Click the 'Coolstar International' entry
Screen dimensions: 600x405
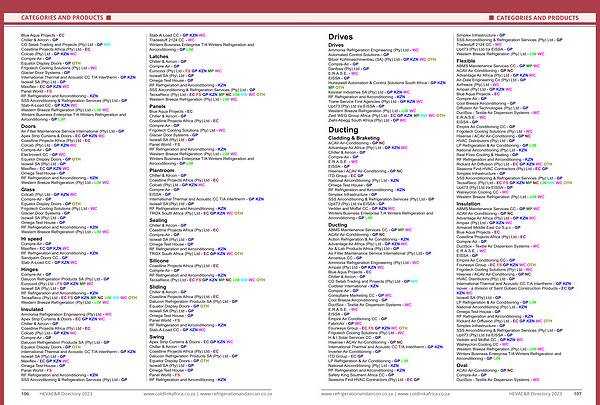353,286
